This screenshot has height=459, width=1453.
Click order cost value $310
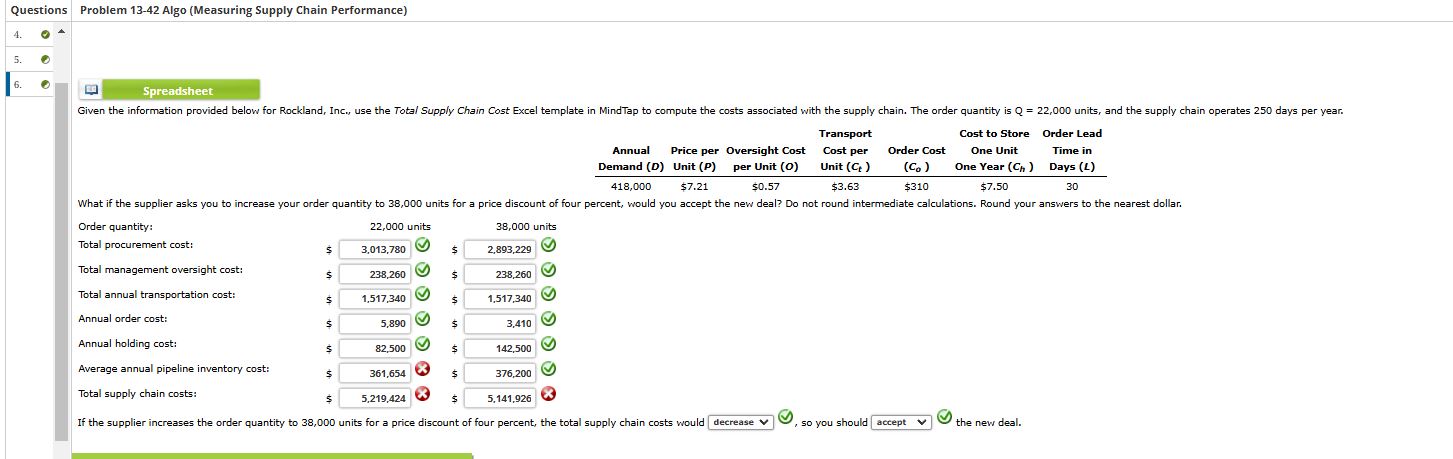click(916, 186)
